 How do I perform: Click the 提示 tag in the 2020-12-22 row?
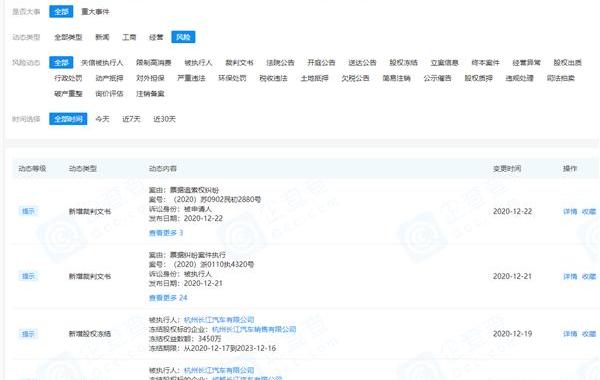pos(28,211)
